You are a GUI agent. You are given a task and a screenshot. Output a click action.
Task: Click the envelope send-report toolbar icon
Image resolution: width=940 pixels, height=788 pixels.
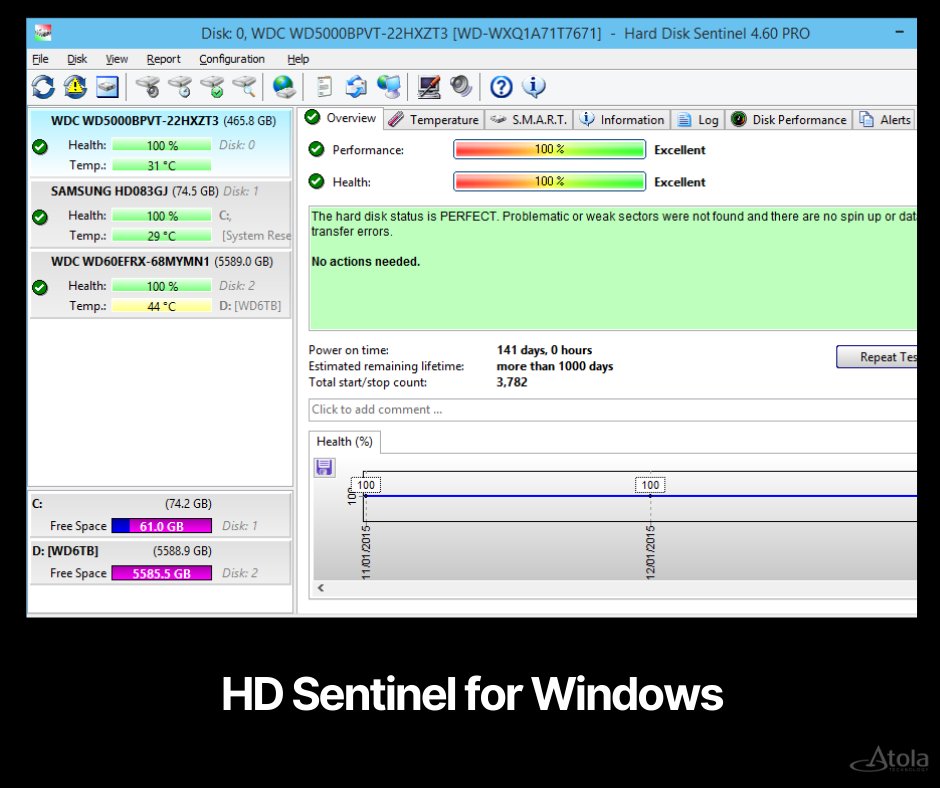pyautogui.click(x=356, y=87)
